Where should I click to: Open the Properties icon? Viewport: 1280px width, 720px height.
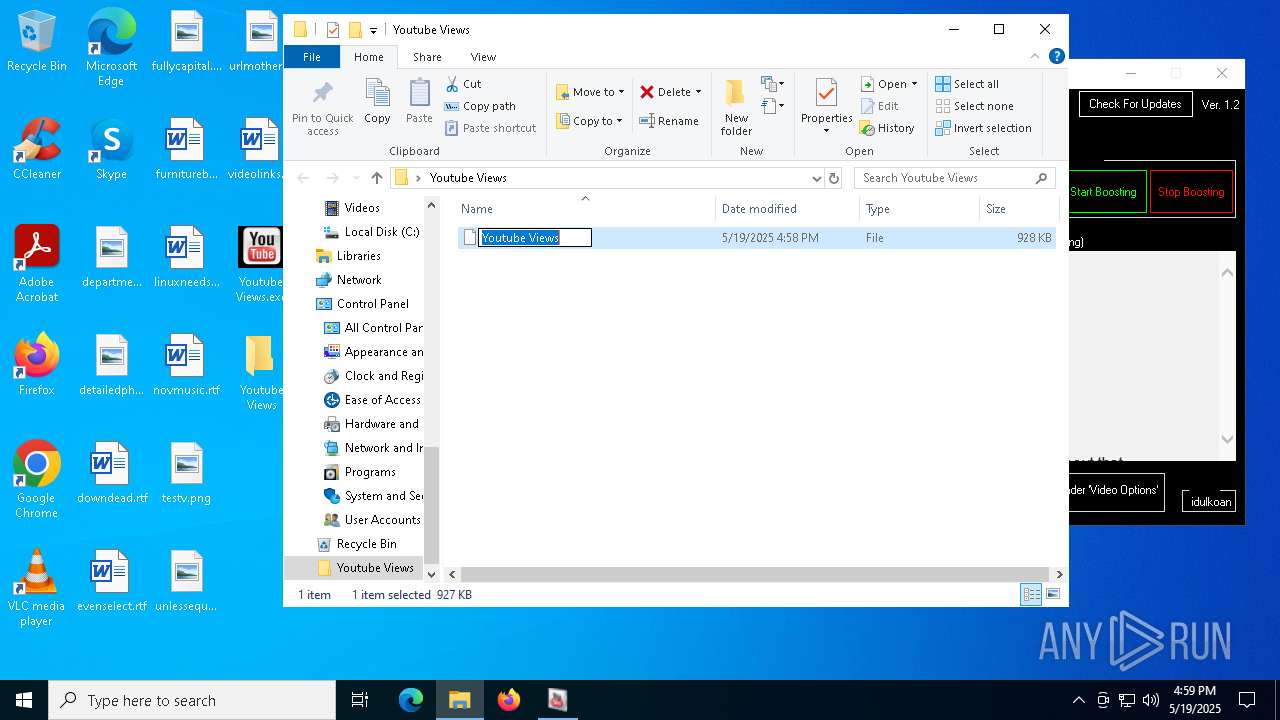click(x=826, y=92)
